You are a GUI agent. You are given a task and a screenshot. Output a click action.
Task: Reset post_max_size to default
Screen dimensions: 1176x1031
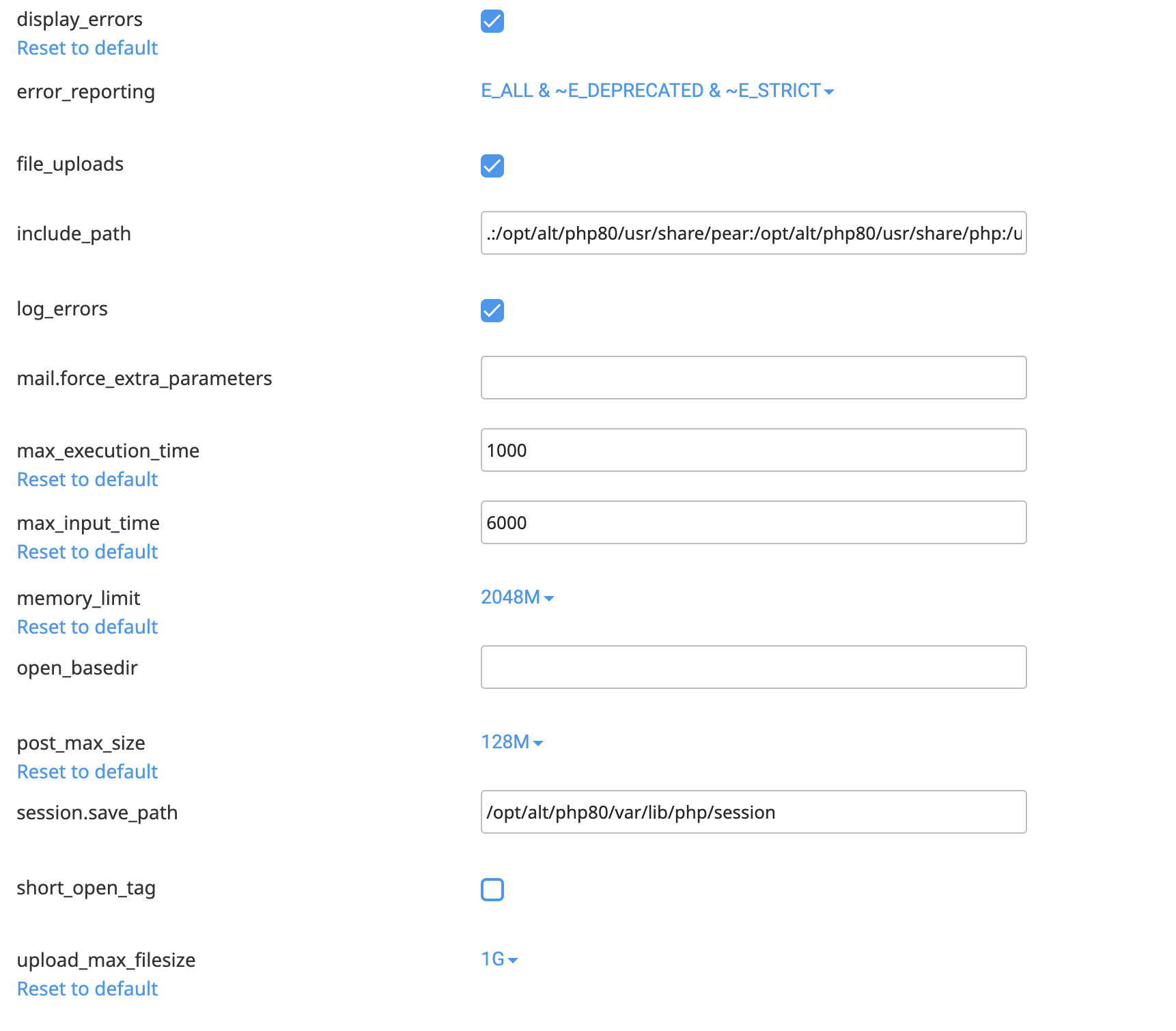click(x=87, y=772)
